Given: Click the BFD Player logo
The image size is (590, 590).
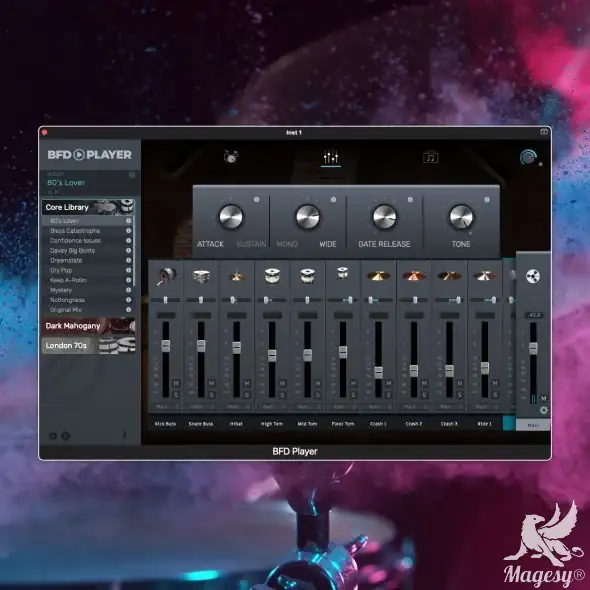Looking at the screenshot, I should (90, 155).
